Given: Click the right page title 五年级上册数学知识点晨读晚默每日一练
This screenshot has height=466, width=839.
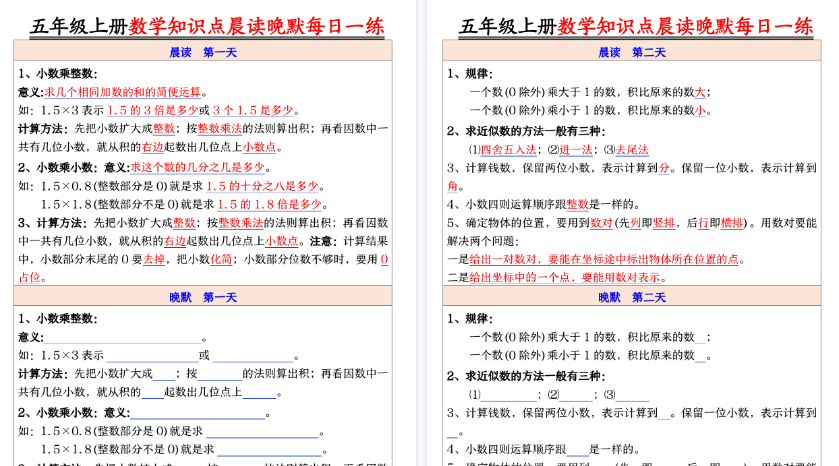Looking at the screenshot, I should click(x=636, y=26).
